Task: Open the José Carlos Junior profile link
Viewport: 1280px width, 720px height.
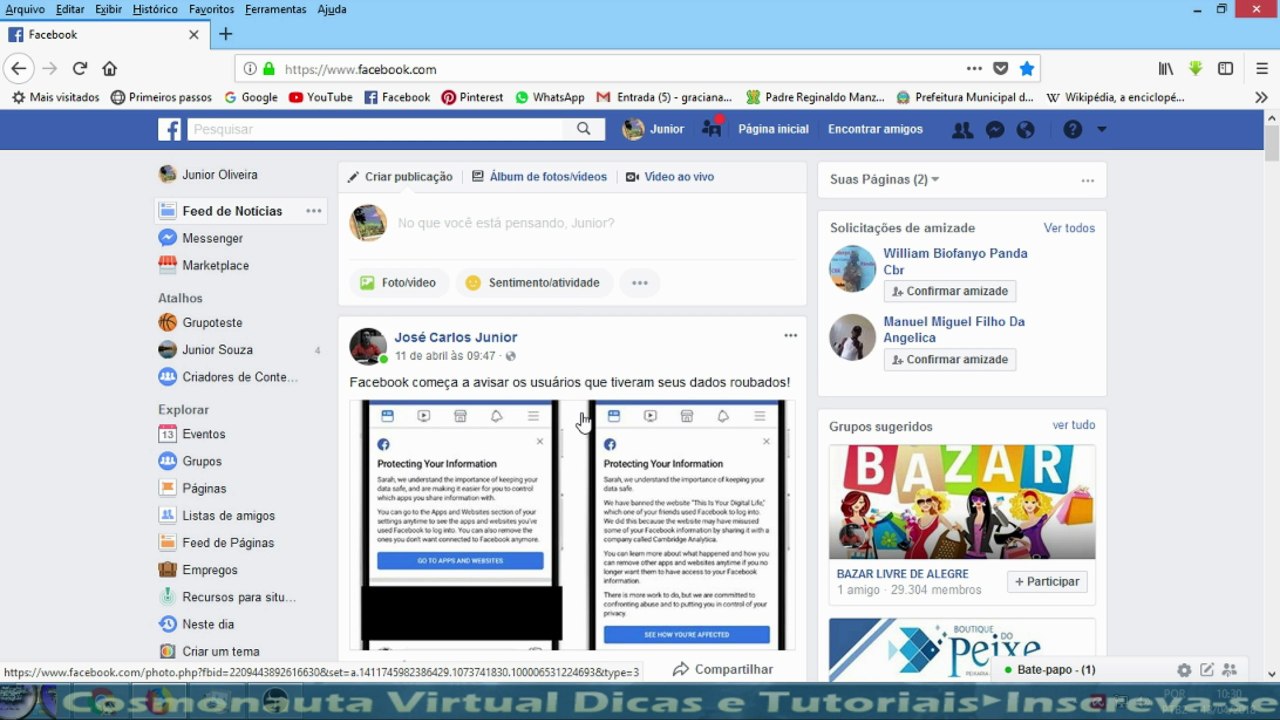Action: pyautogui.click(x=456, y=337)
